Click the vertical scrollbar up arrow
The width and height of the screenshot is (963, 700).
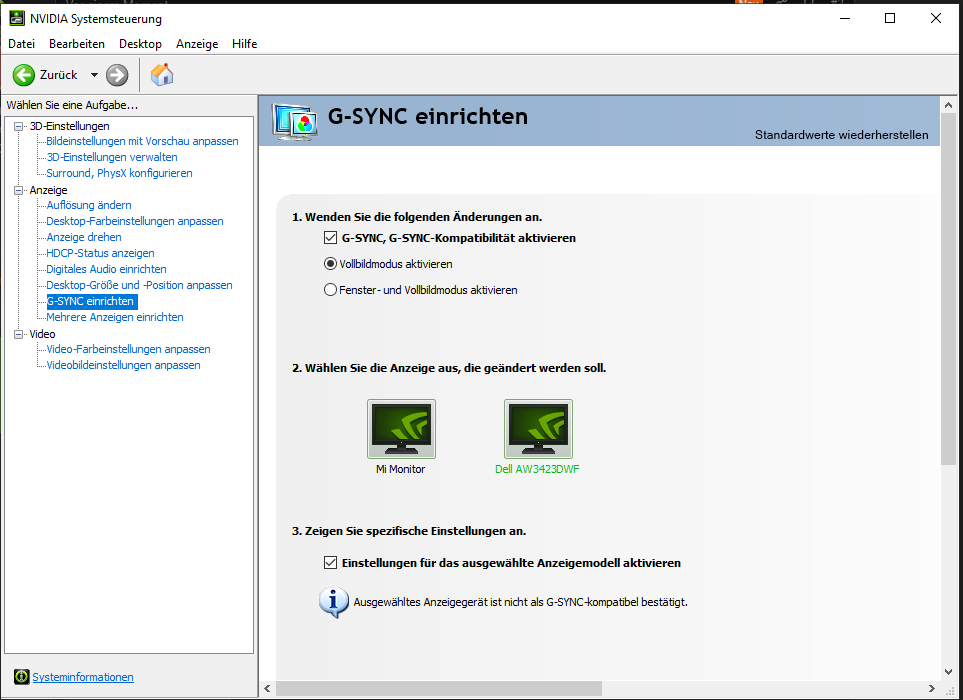(948, 105)
